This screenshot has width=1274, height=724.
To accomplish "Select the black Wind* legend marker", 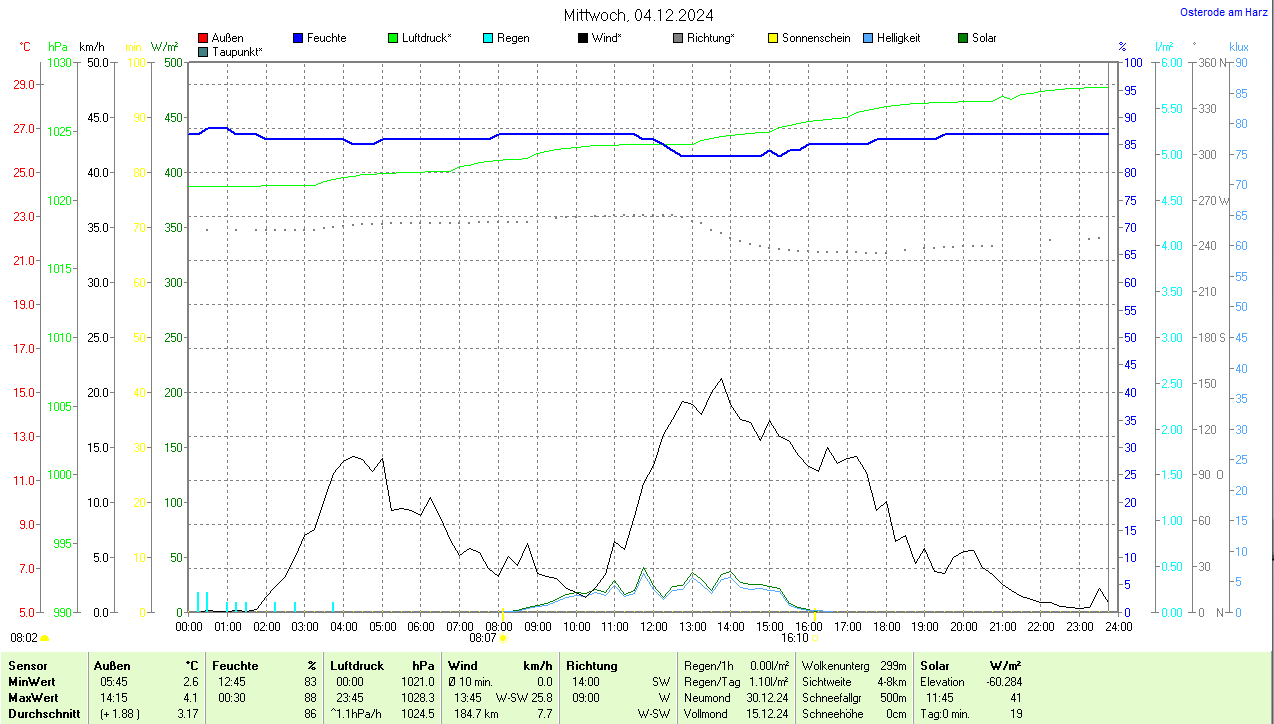I will pyautogui.click(x=583, y=38).
